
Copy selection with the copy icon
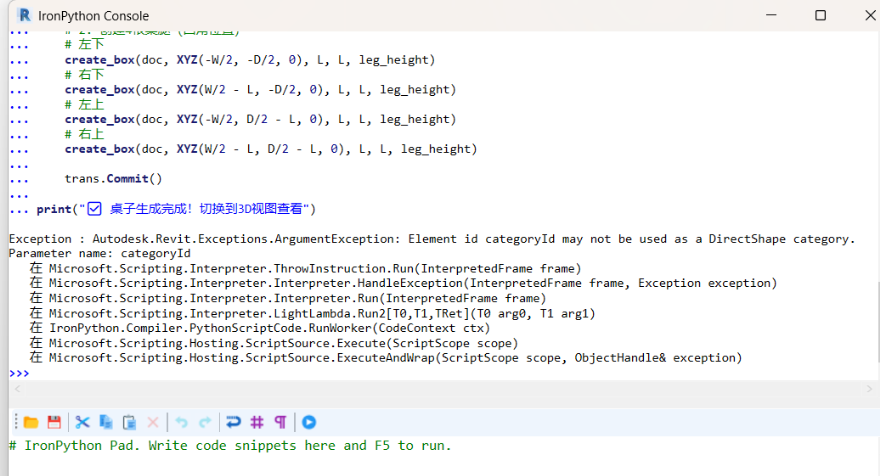pos(106,422)
